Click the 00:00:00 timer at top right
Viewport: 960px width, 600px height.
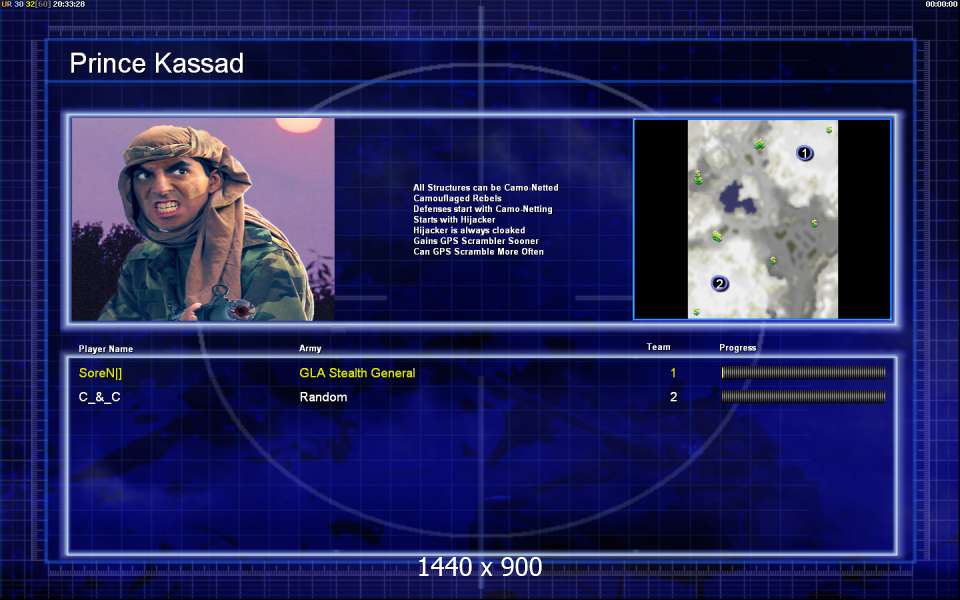942,4
